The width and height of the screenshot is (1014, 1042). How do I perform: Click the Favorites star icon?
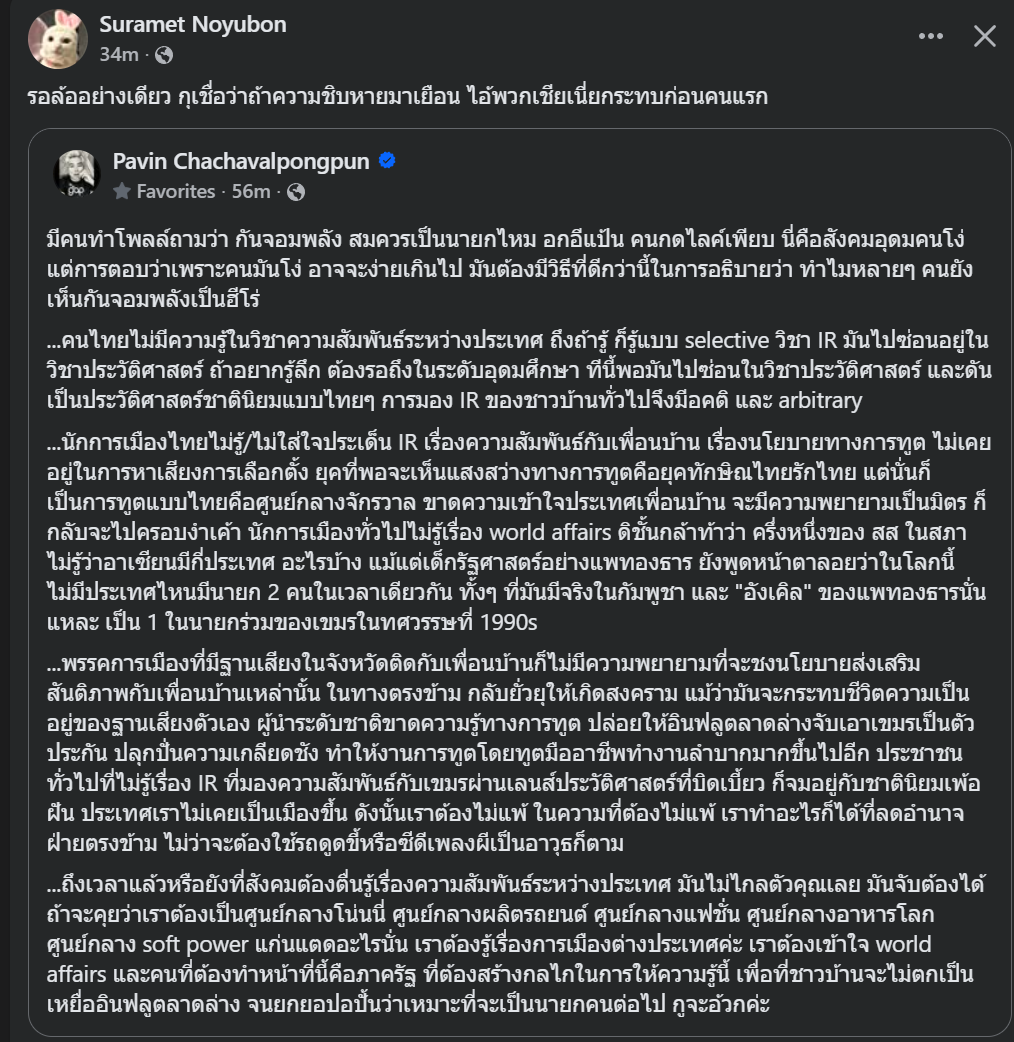tap(122, 191)
